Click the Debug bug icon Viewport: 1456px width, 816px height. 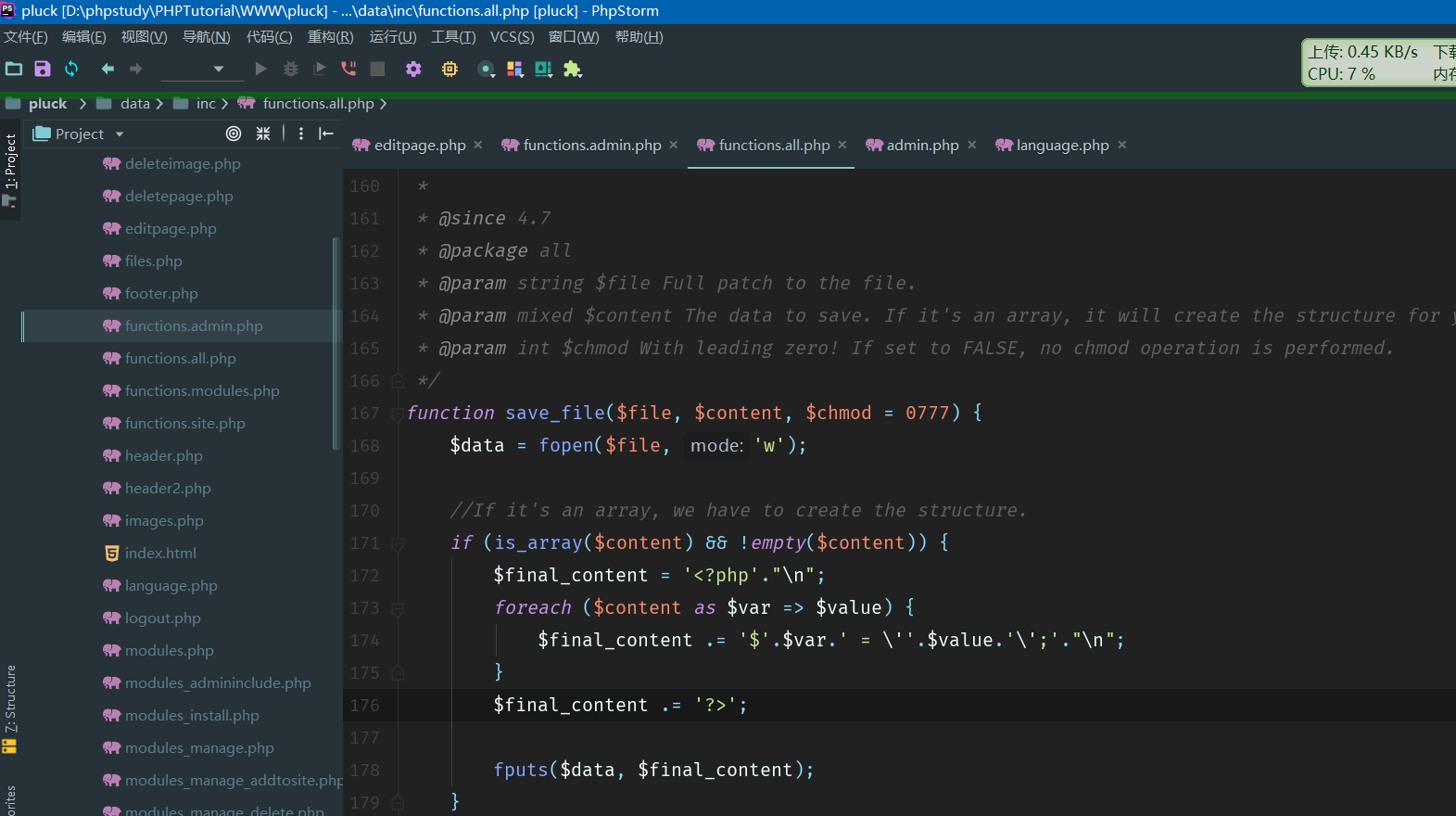tap(291, 69)
